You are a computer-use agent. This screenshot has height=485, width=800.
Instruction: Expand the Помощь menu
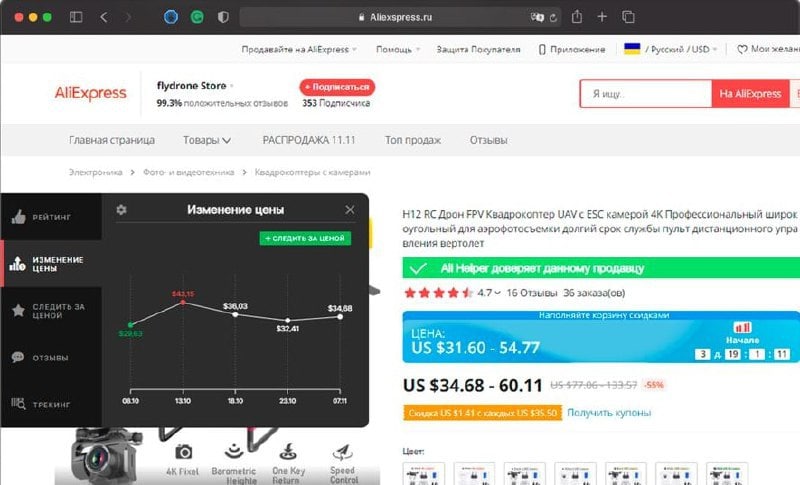(398, 49)
